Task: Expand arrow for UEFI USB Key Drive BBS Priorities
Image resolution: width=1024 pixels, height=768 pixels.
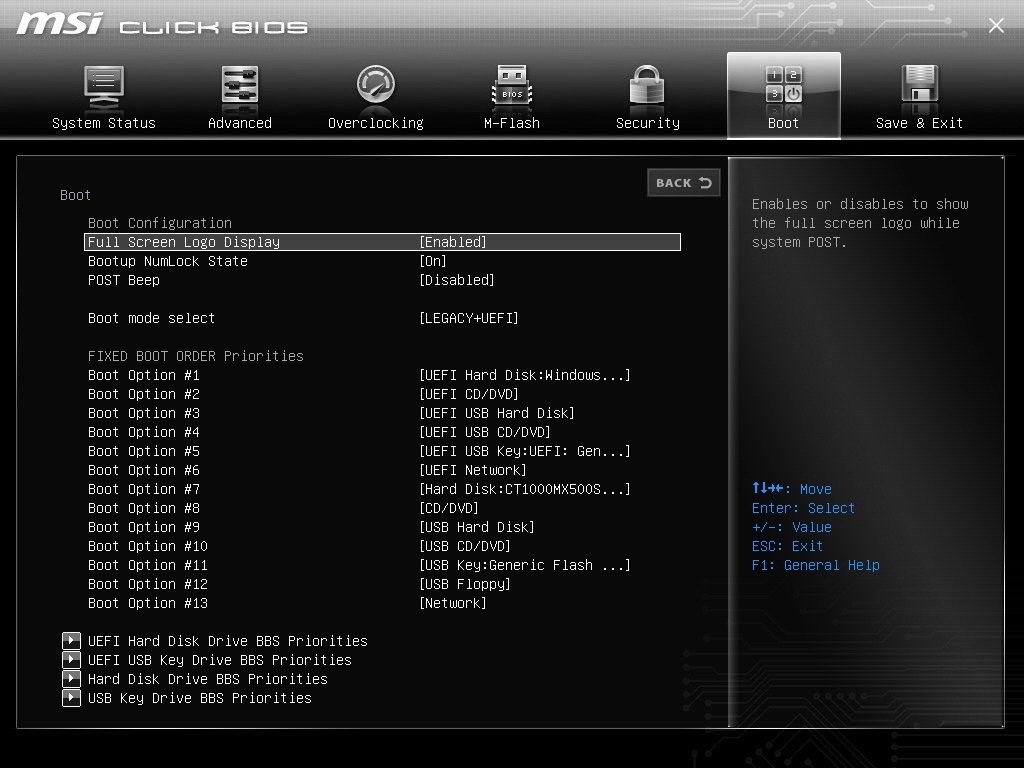Action: click(x=71, y=660)
